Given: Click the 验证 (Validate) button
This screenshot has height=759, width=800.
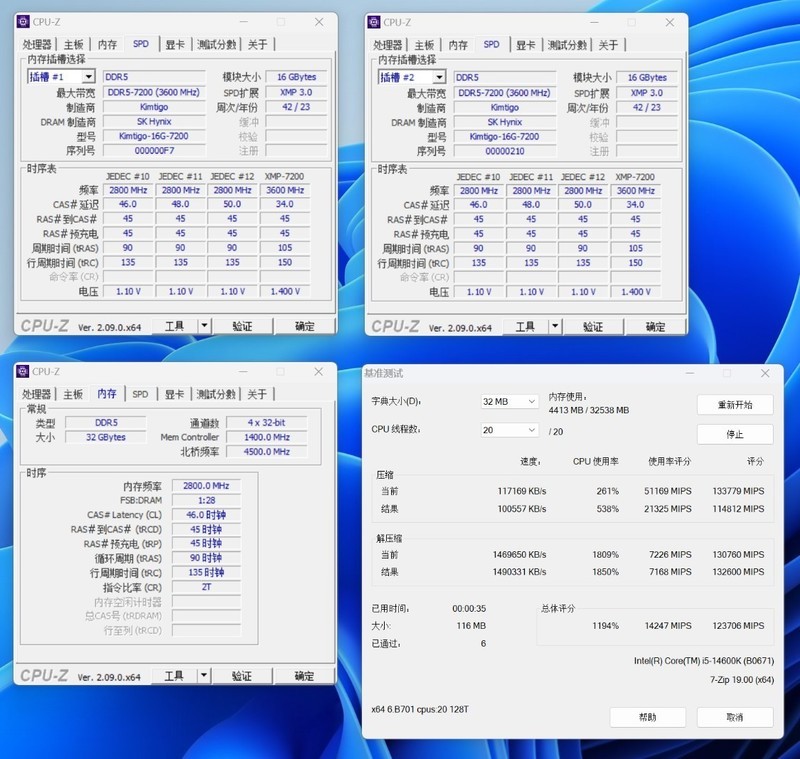Looking at the screenshot, I should pos(244,326).
